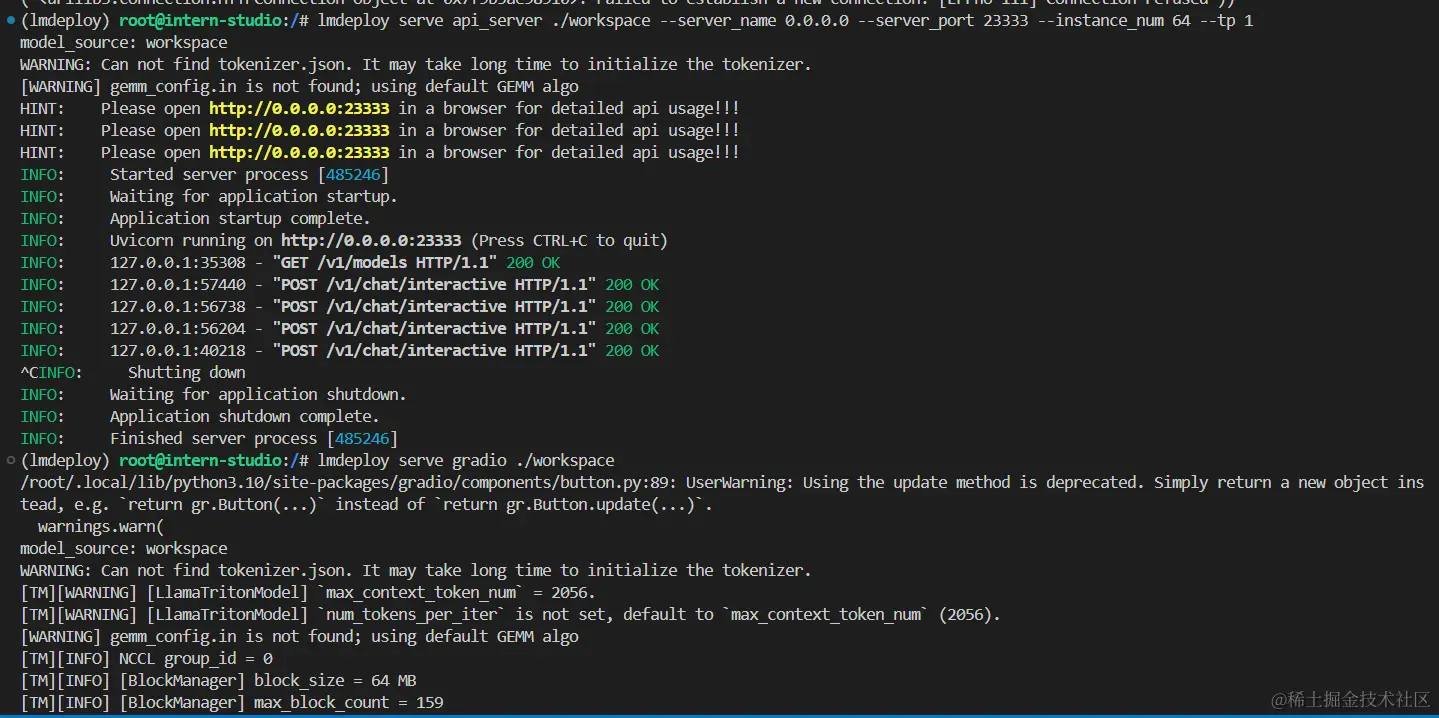1439x718 pixels.
Task: Open the URL in the Uvicorn running line
Action: click(371, 240)
